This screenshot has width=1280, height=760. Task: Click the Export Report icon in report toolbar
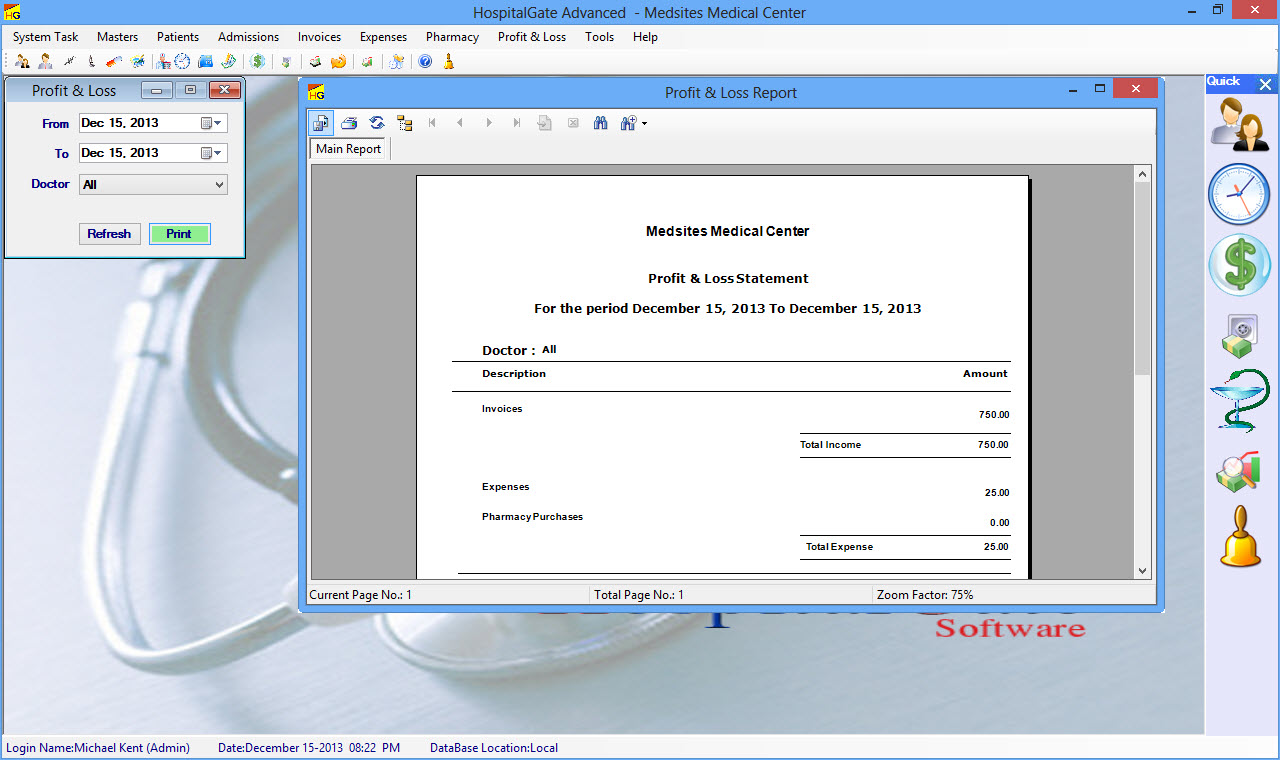[321, 123]
